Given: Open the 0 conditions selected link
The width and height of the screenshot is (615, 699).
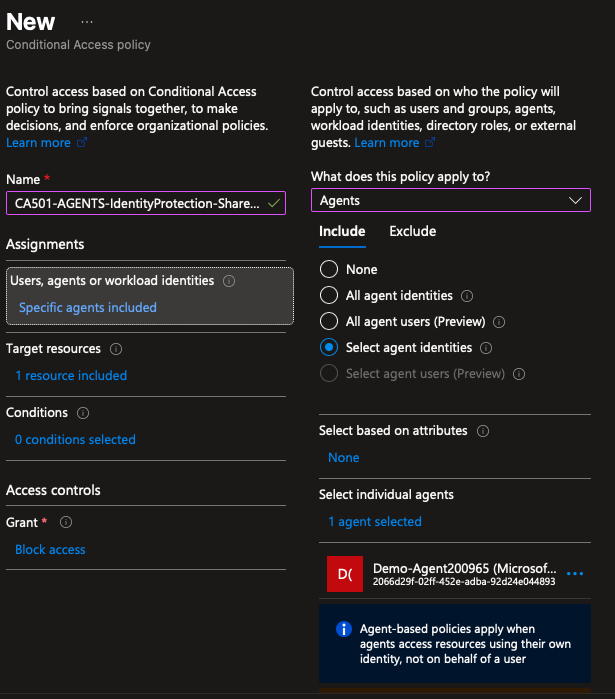Looking at the screenshot, I should click(75, 440).
